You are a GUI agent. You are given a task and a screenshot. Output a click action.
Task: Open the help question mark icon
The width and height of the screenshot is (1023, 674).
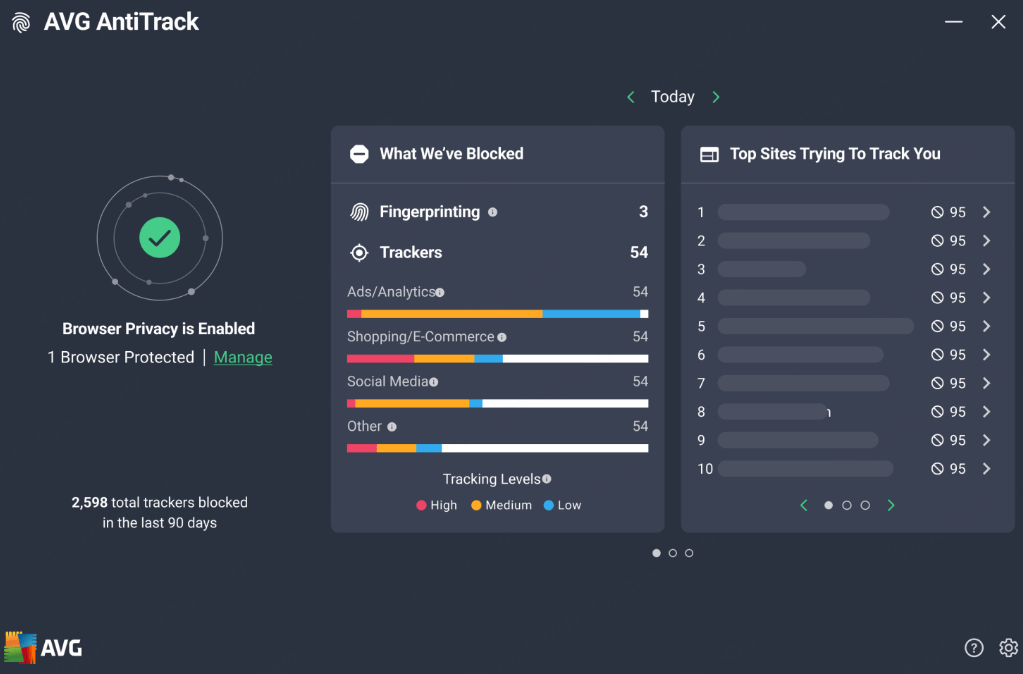click(x=974, y=647)
